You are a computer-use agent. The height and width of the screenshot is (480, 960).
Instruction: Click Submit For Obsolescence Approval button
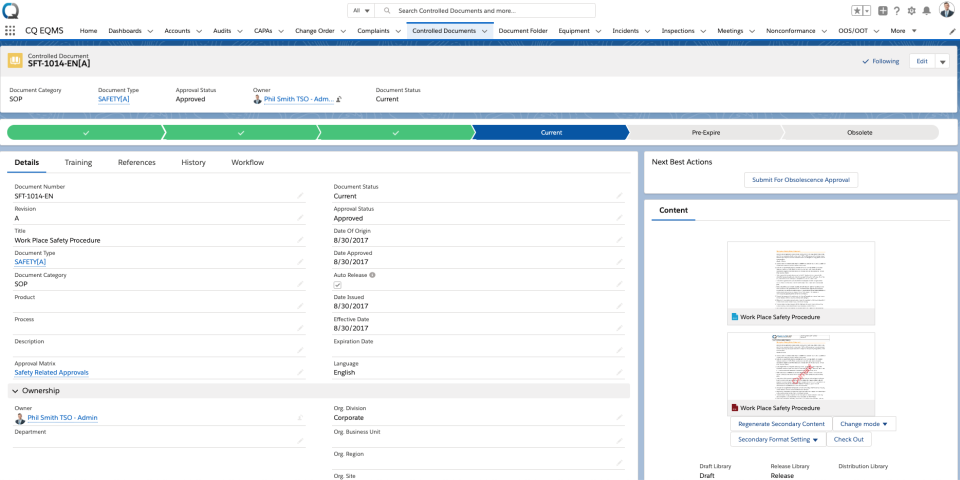(x=801, y=179)
